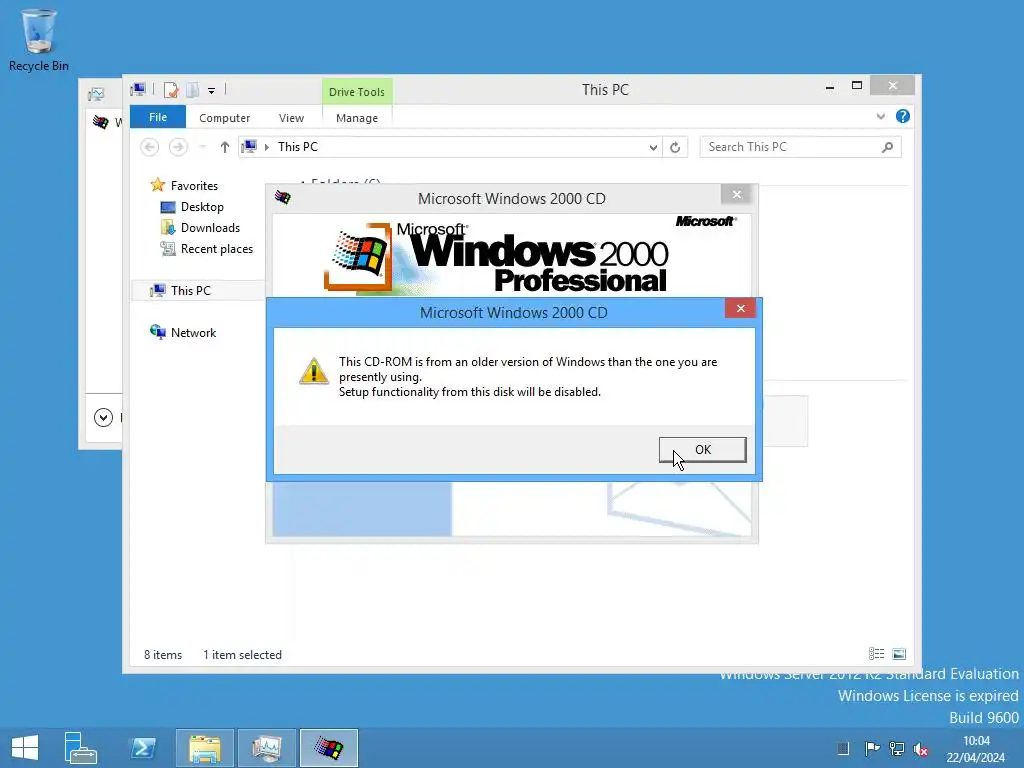Select the Drive Tools contextual tab

pos(357,92)
